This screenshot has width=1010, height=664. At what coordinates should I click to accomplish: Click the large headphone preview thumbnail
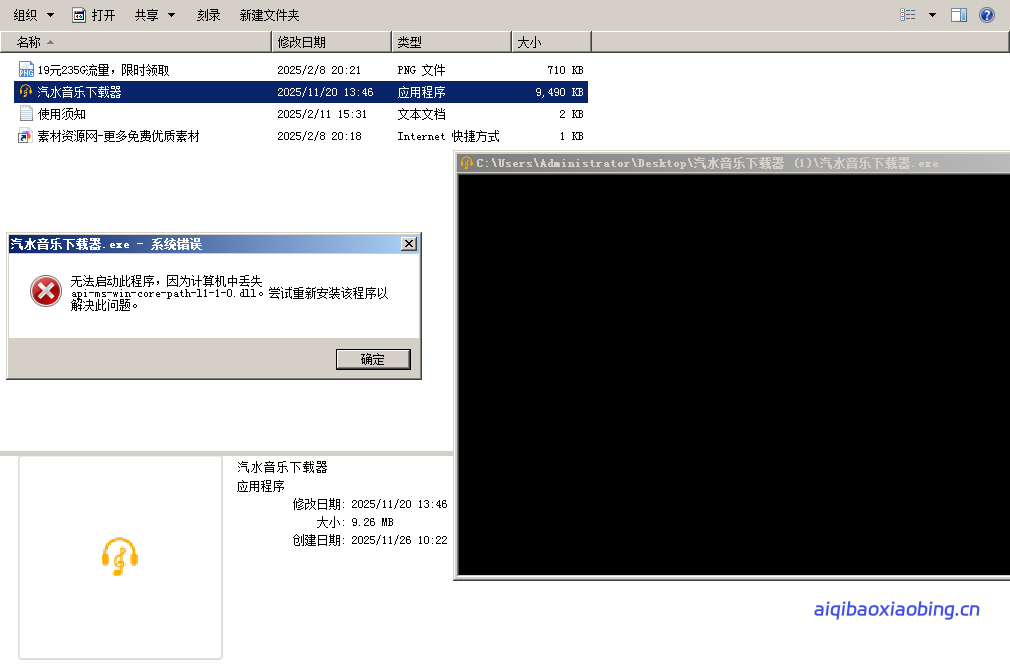point(120,556)
